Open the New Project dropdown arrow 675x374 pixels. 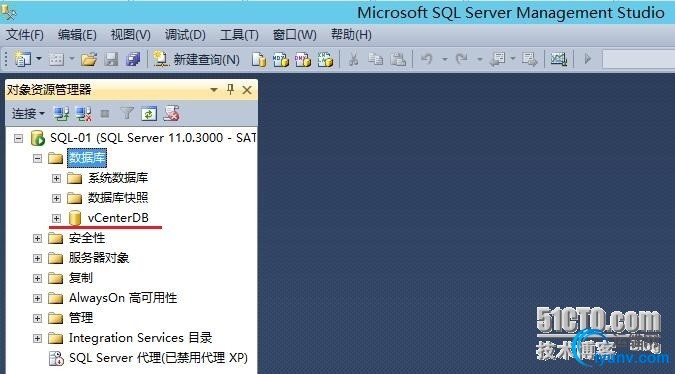(x=38, y=58)
